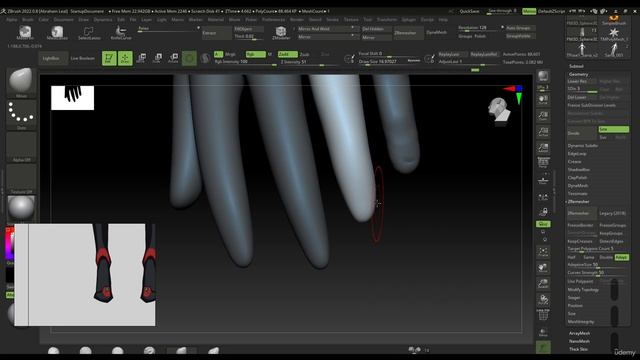Open the Alpha Off slot

coord(21,147)
